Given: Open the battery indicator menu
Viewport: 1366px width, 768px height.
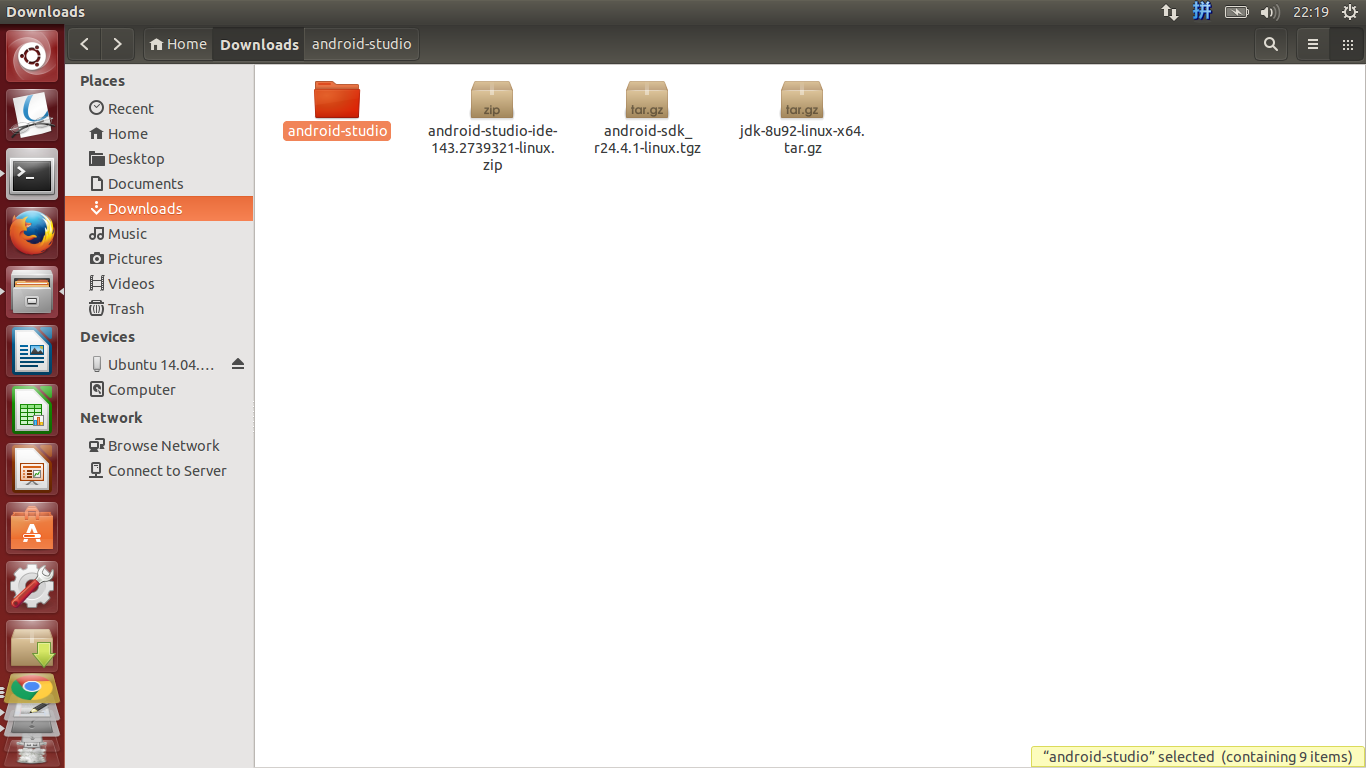Looking at the screenshot, I should 1237,12.
